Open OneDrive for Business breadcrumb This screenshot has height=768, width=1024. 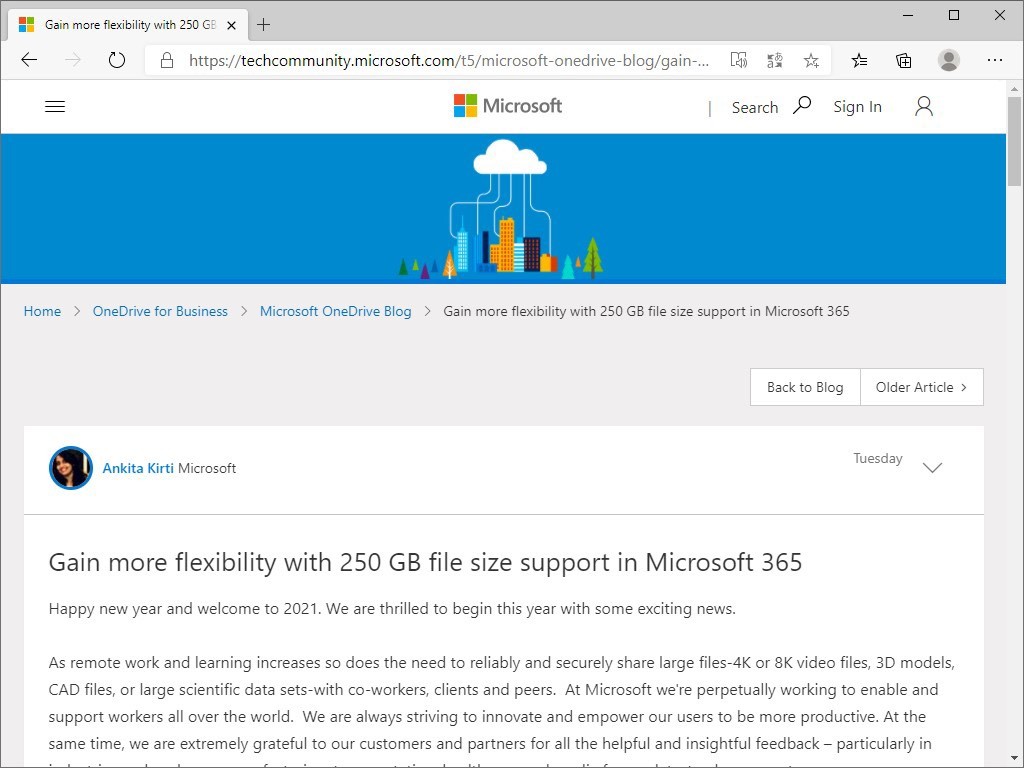click(160, 312)
